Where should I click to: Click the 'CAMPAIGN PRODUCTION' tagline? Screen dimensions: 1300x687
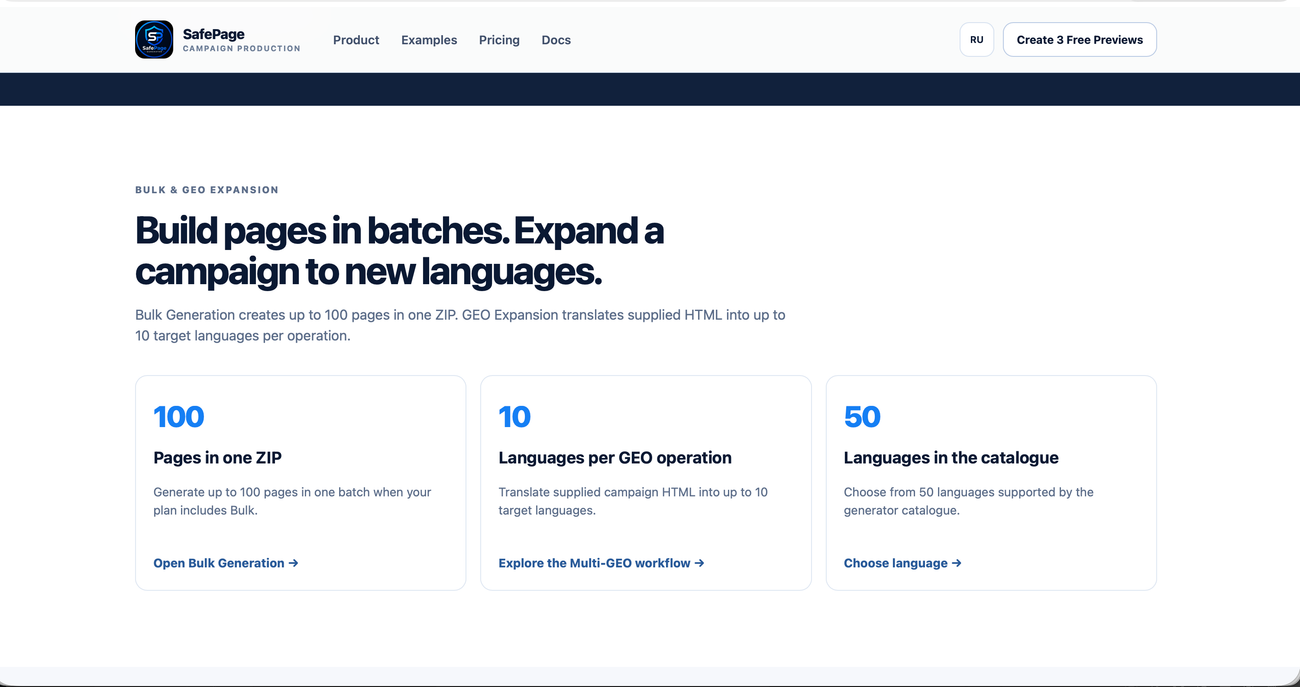tap(241, 49)
